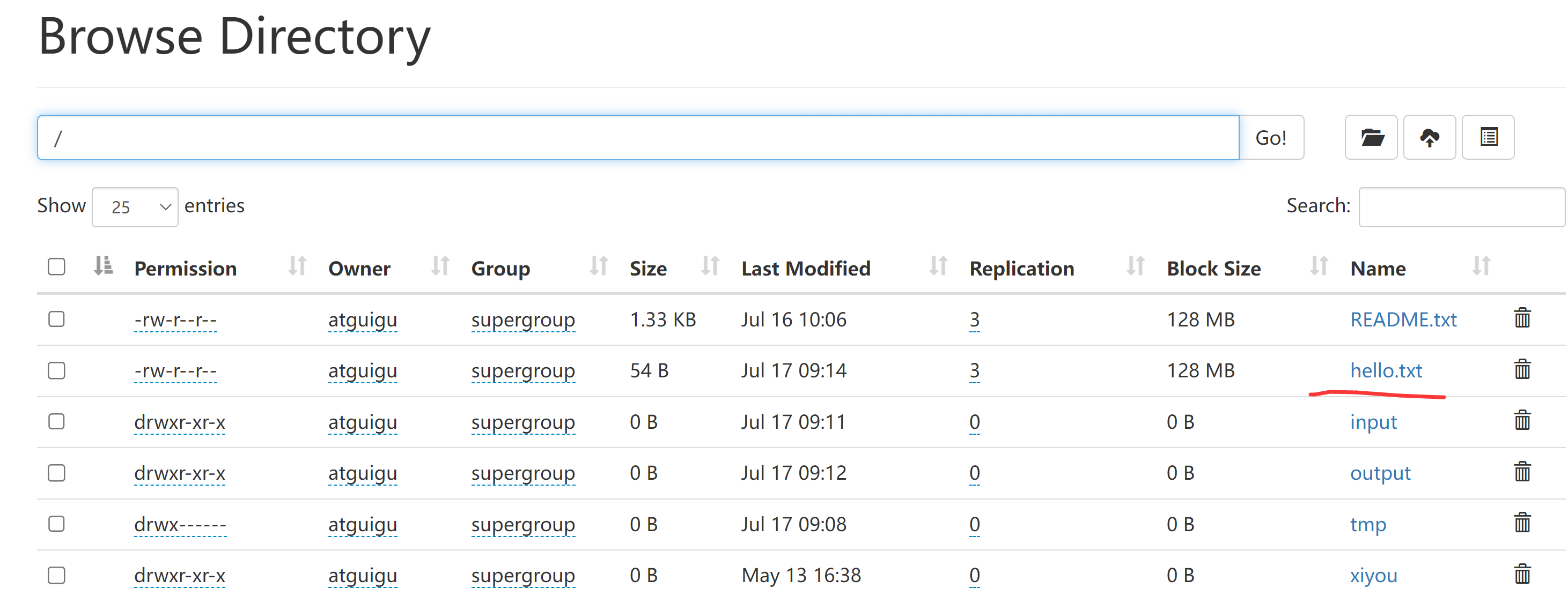This screenshot has height=610, width=1568.
Task: Click the group supergroup in hello.txt row
Action: coord(523,371)
